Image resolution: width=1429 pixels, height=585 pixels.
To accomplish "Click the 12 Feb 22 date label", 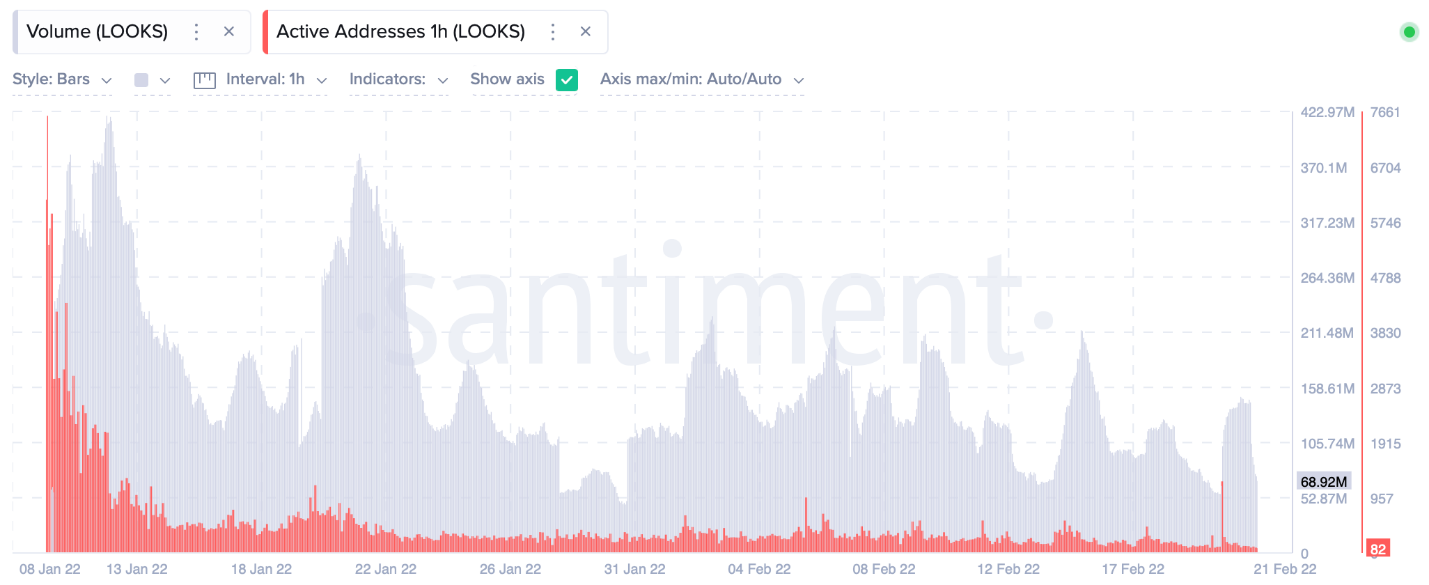I will pyautogui.click(x=1008, y=569).
